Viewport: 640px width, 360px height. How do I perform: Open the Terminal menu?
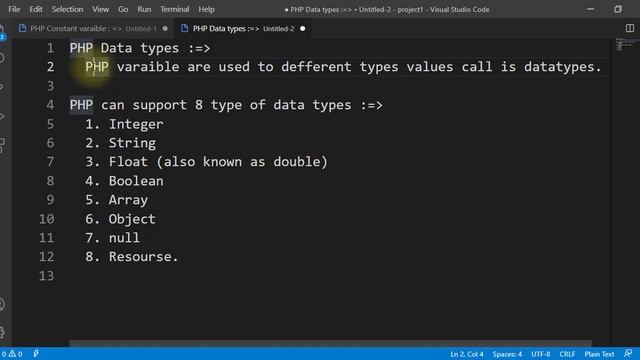coord(174,9)
